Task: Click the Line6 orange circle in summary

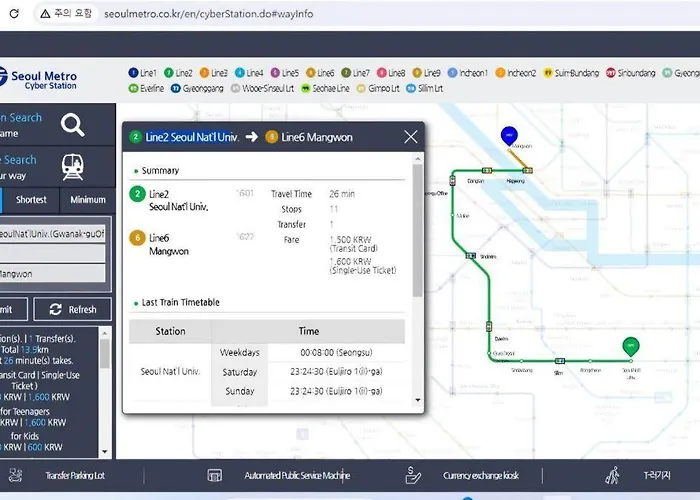Action: click(x=138, y=238)
